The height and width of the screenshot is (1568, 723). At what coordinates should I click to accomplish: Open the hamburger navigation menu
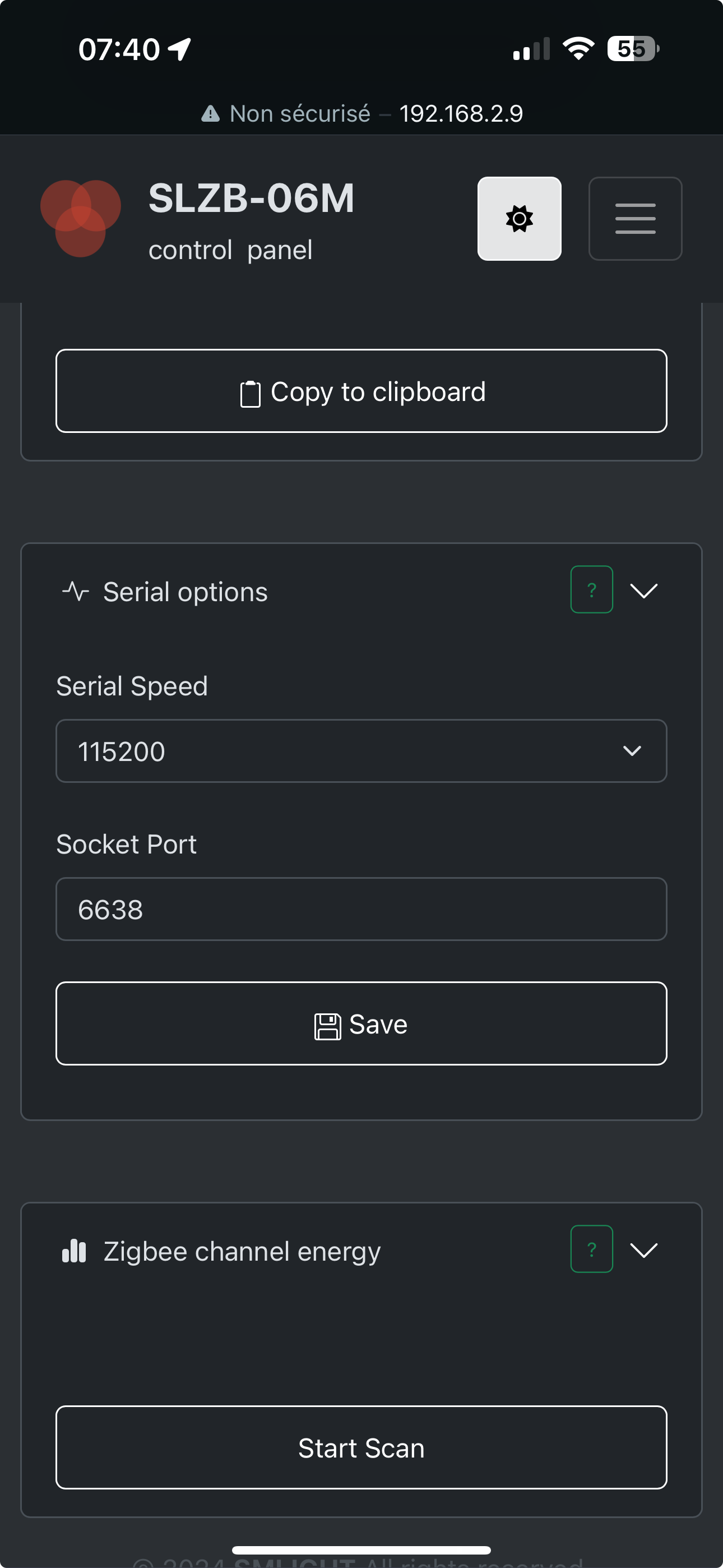(635, 219)
